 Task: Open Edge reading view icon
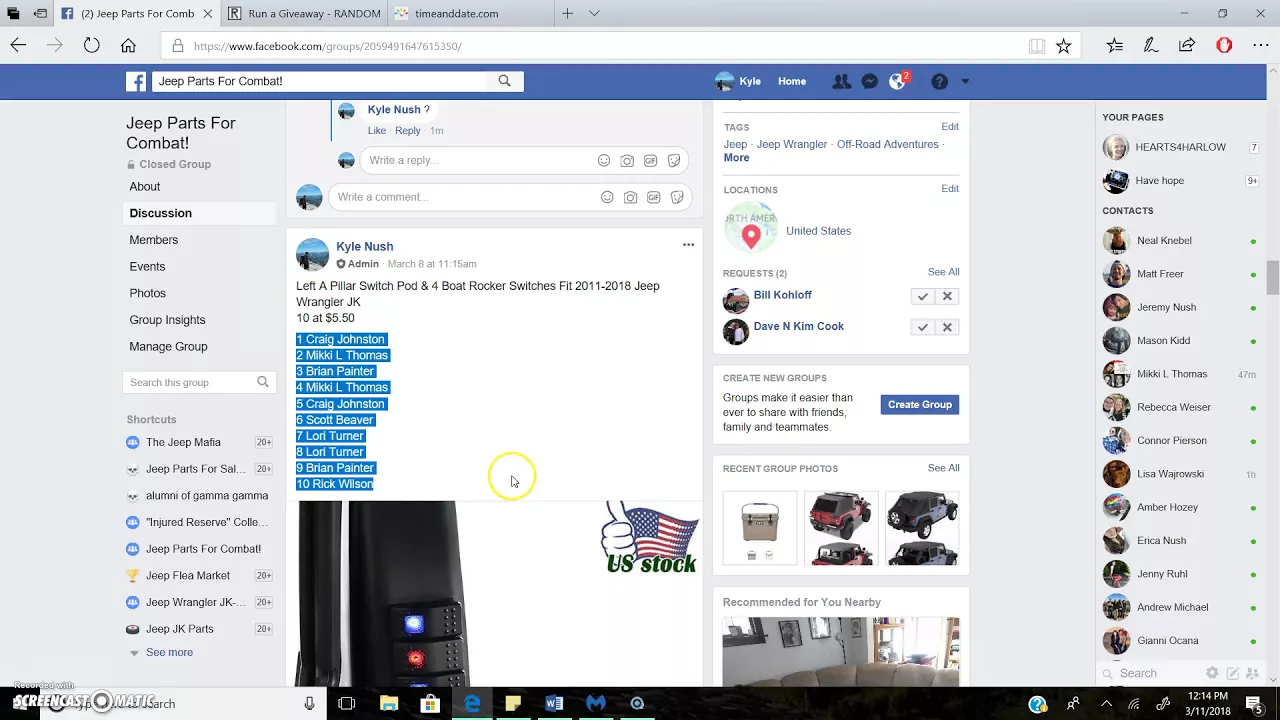pos(1037,46)
